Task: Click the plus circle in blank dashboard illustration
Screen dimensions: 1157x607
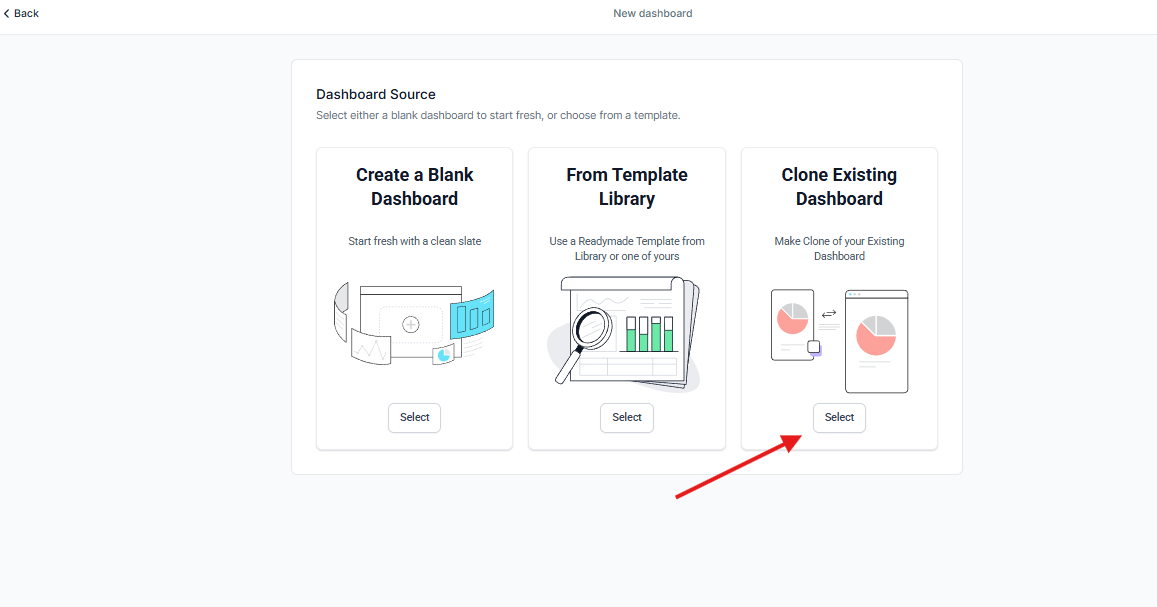Action: (410, 324)
